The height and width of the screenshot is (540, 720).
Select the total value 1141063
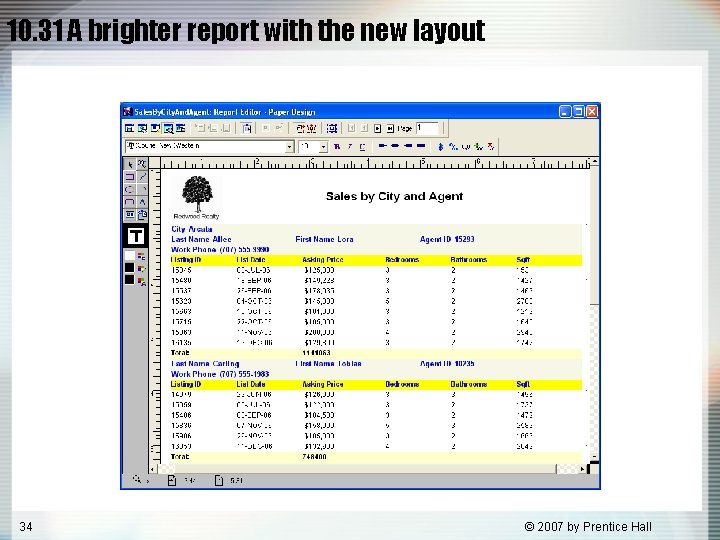[x=316, y=353]
